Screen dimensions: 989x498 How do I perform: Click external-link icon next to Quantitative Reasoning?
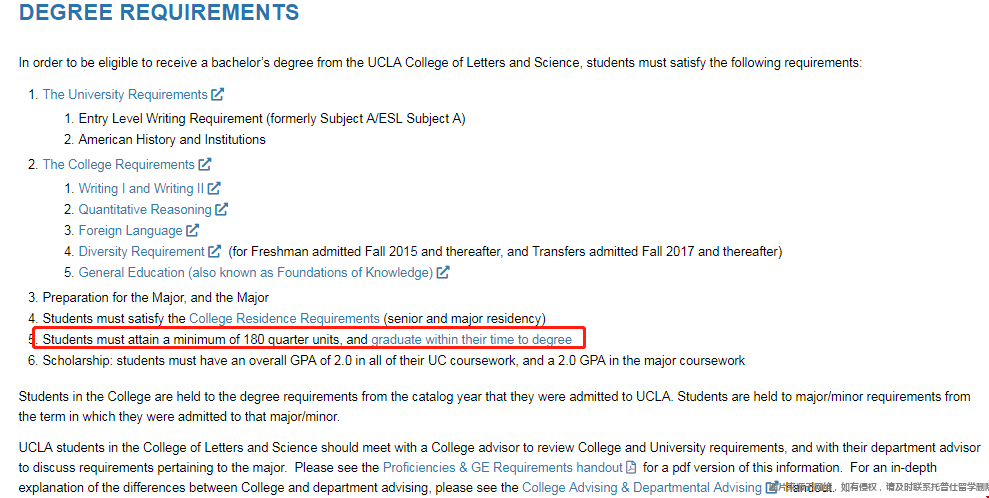(222, 210)
